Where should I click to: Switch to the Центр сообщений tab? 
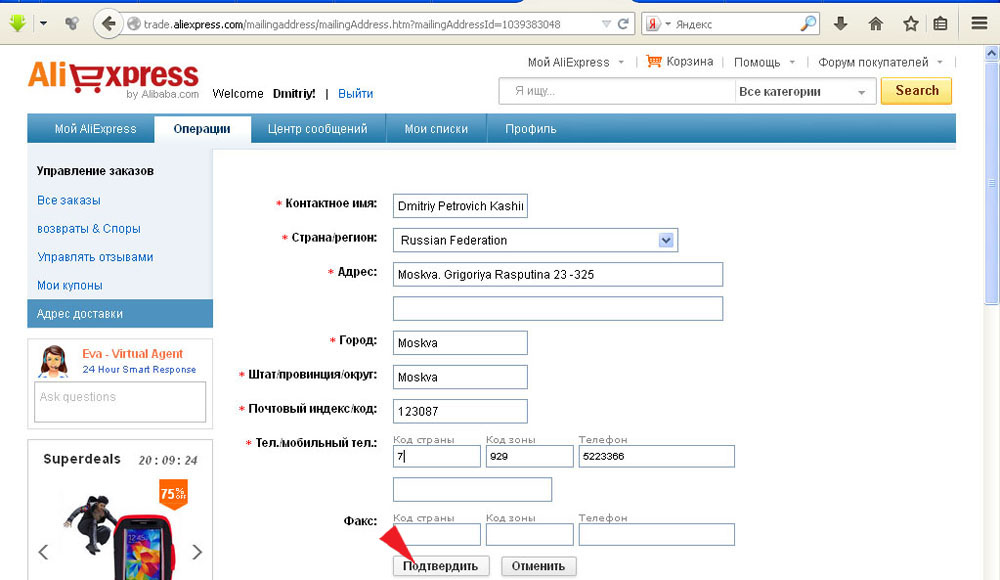click(x=318, y=128)
